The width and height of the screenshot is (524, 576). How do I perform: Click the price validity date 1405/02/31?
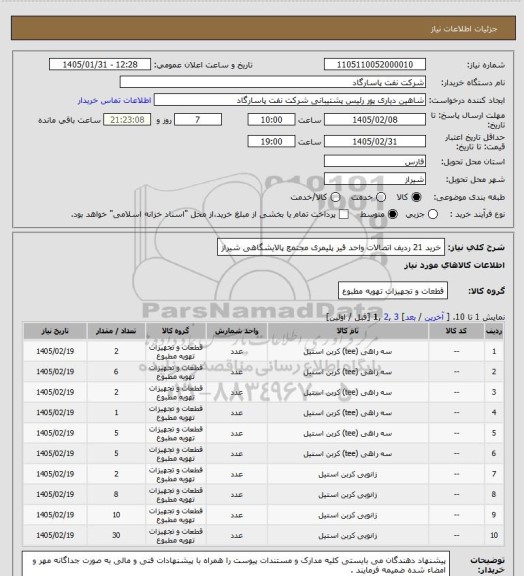(x=375, y=141)
